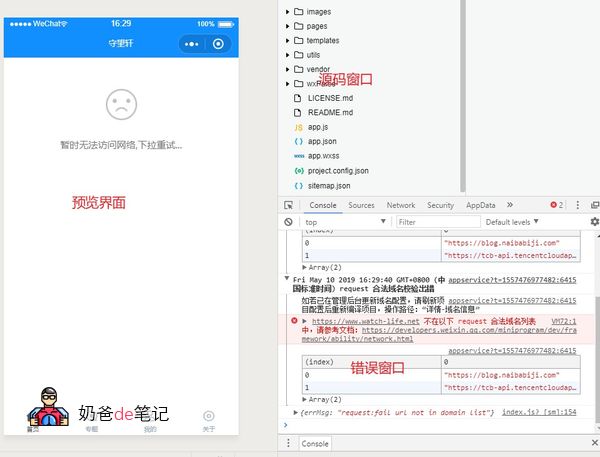
Task: Open the top context dropdown
Action: tap(346, 222)
